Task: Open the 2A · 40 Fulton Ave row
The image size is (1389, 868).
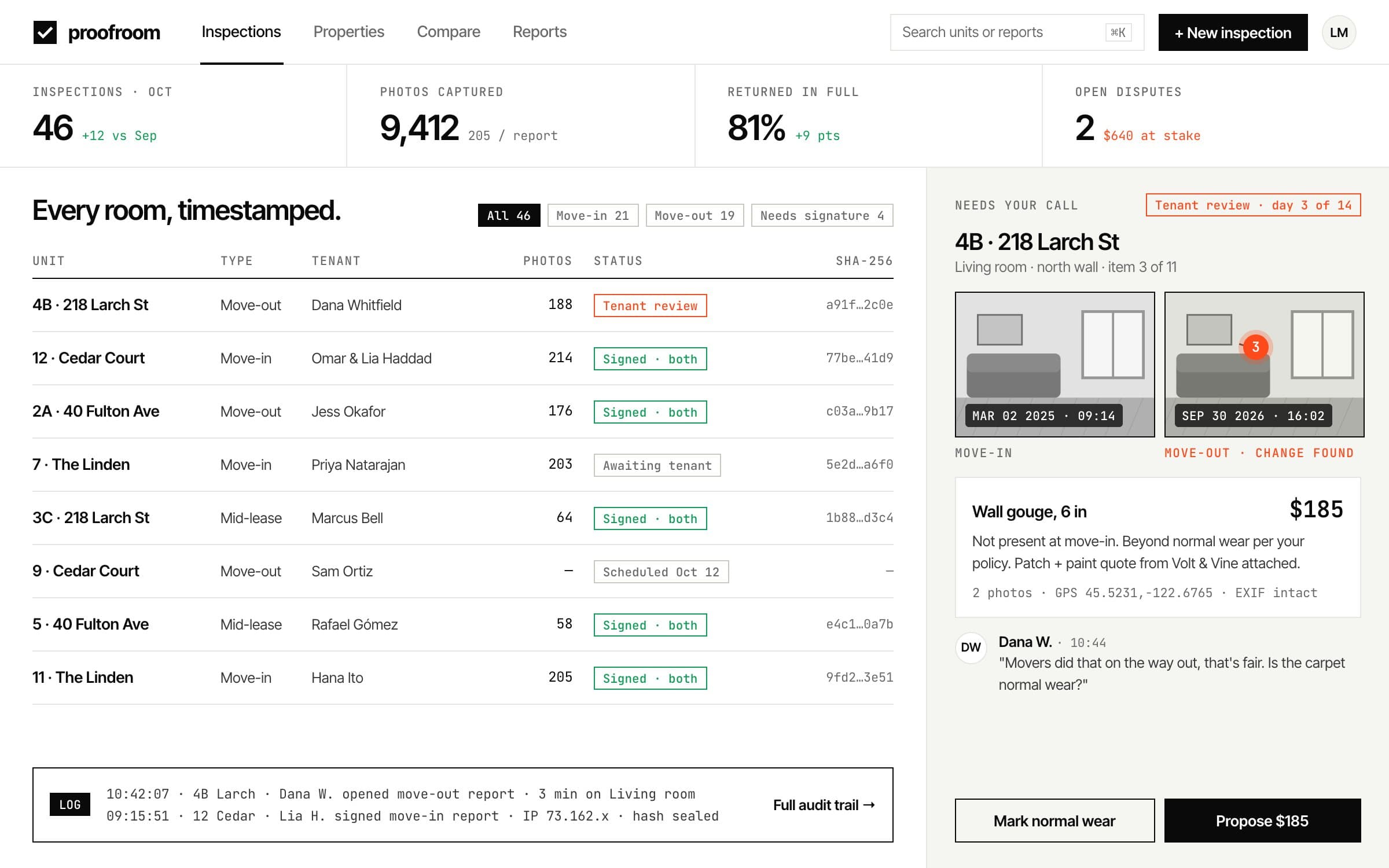Action: 463,411
